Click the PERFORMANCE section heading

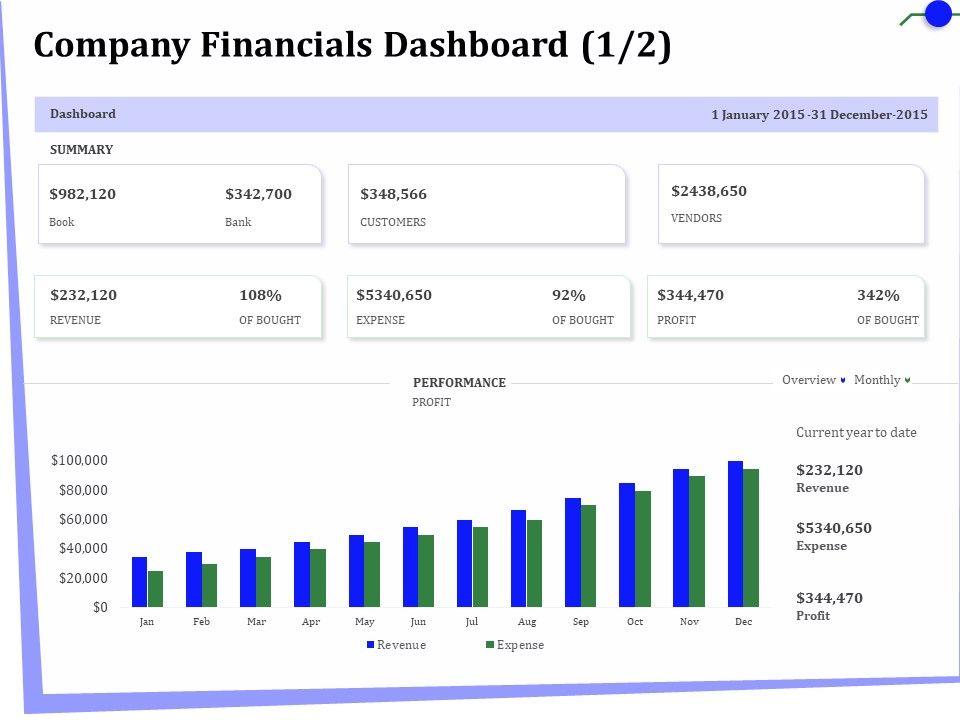(x=459, y=383)
